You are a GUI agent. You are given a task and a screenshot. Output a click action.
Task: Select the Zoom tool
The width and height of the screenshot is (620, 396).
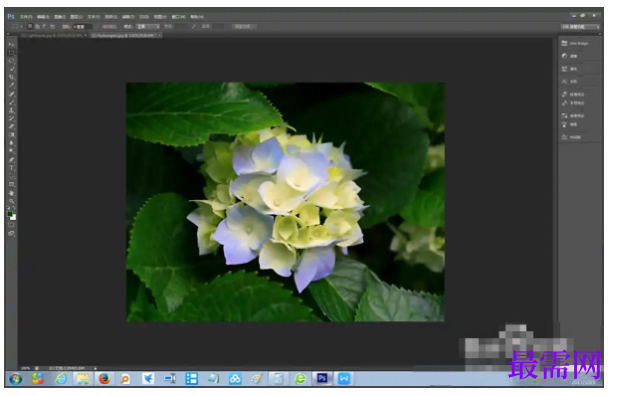[11, 201]
